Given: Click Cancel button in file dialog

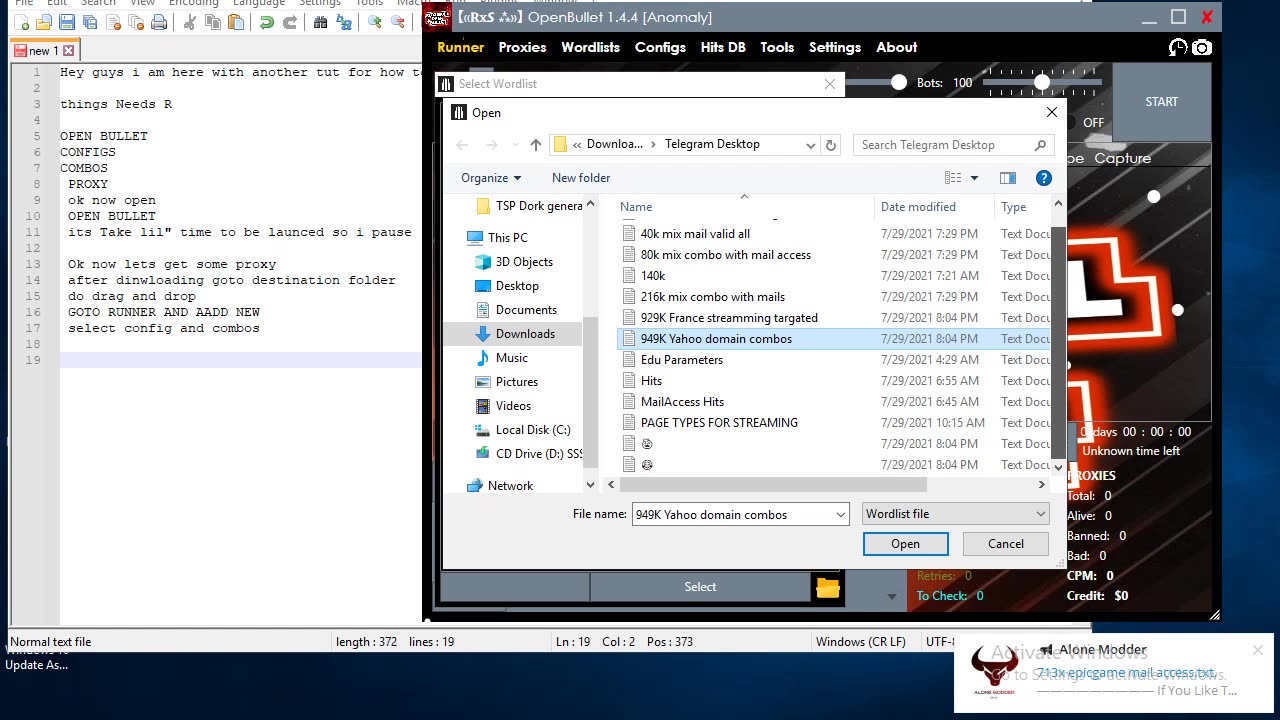Looking at the screenshot, I should pos(1005,544).
